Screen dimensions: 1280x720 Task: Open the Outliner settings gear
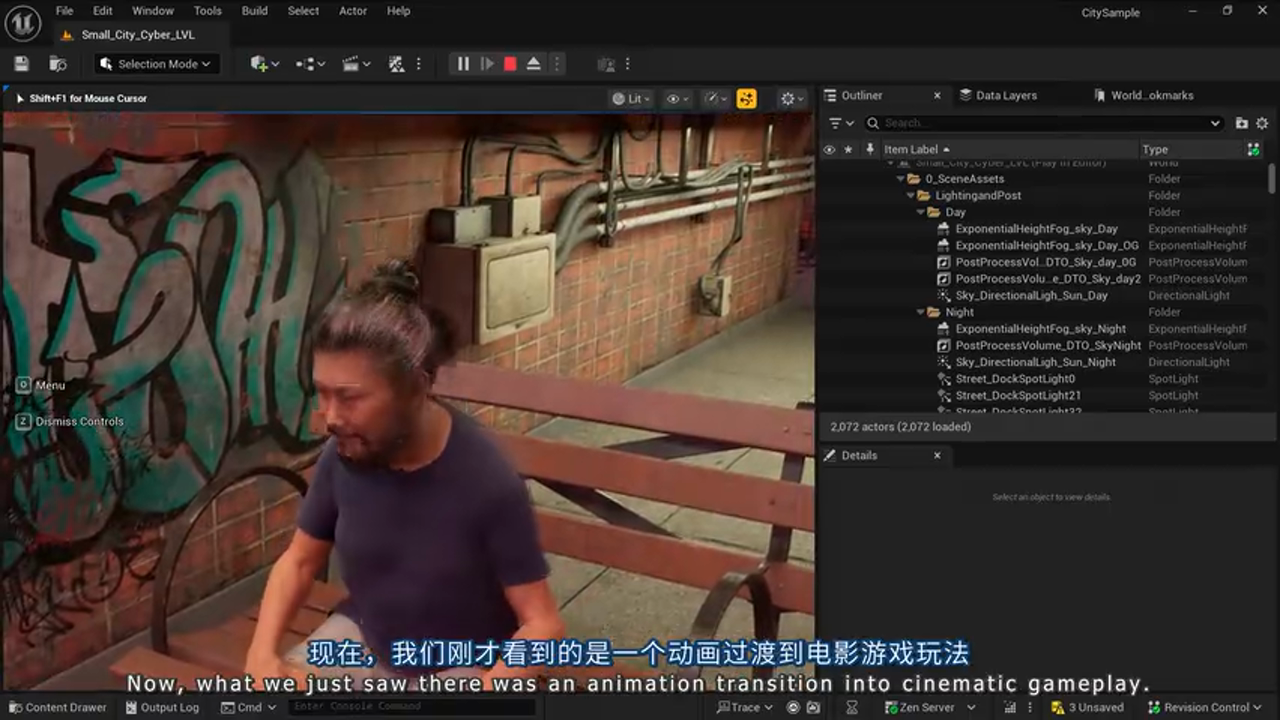pyautogui.click(x=1262, y=122)
